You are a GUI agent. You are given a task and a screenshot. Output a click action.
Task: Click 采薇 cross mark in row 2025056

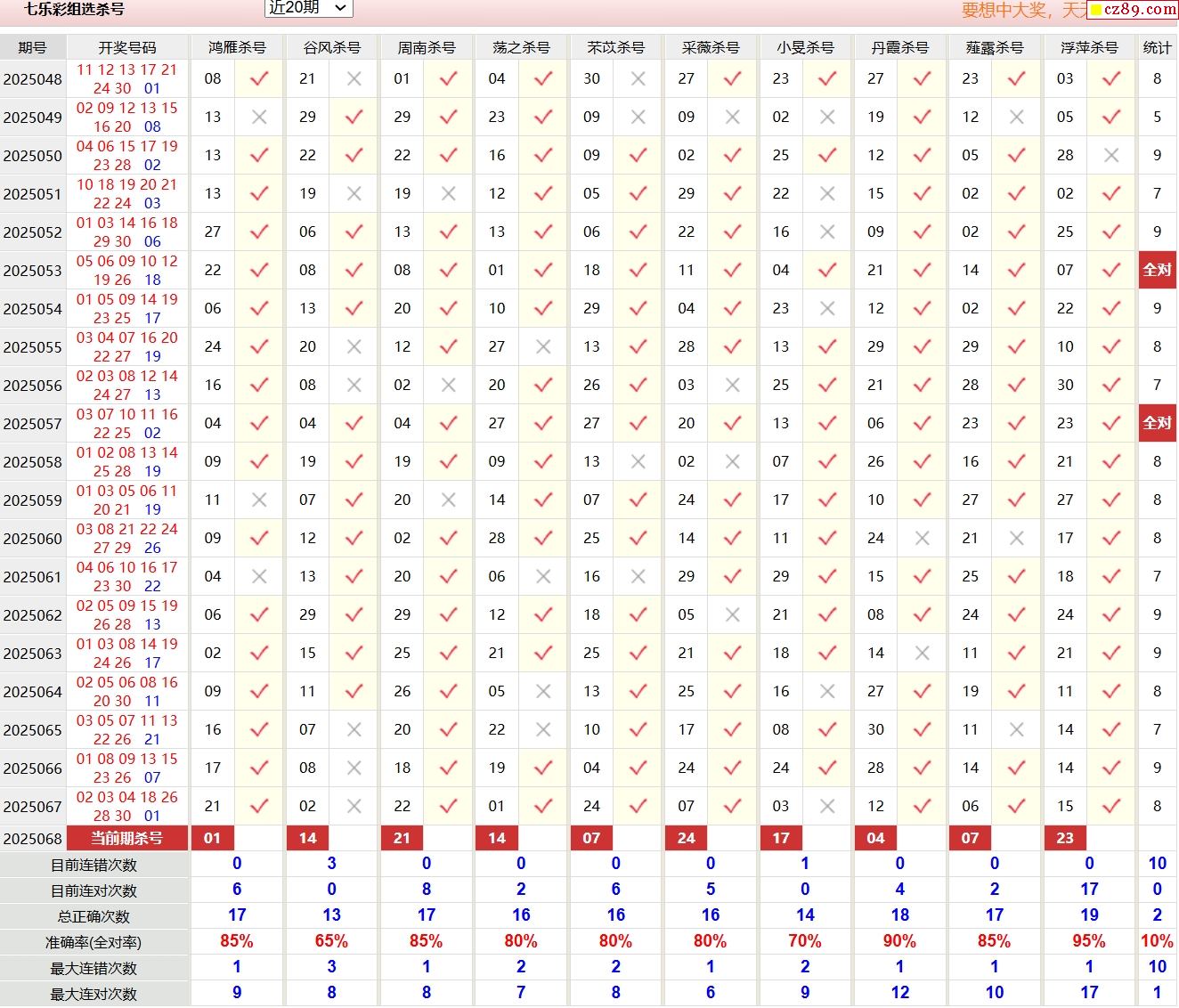[733, 385]
